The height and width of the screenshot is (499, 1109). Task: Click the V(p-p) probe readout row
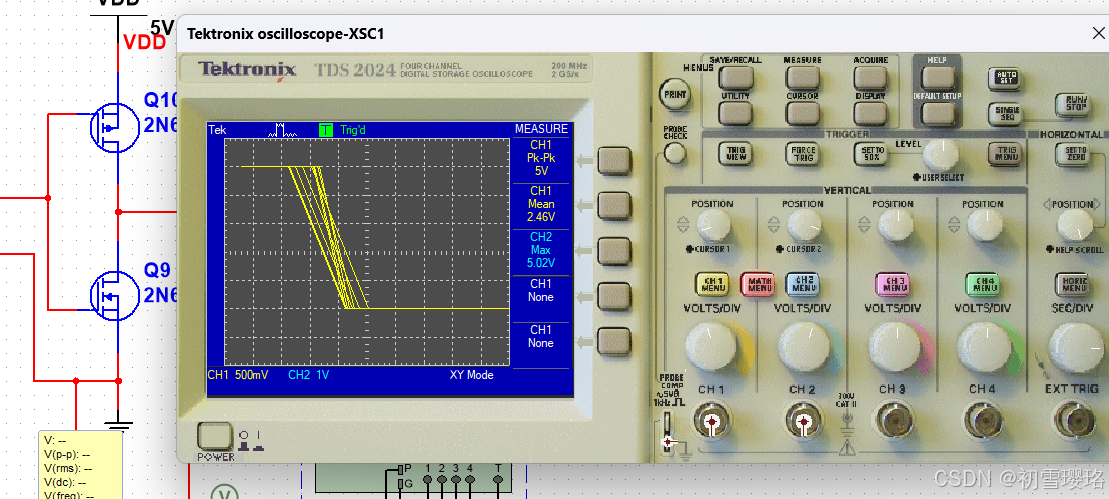pos(66,454)
